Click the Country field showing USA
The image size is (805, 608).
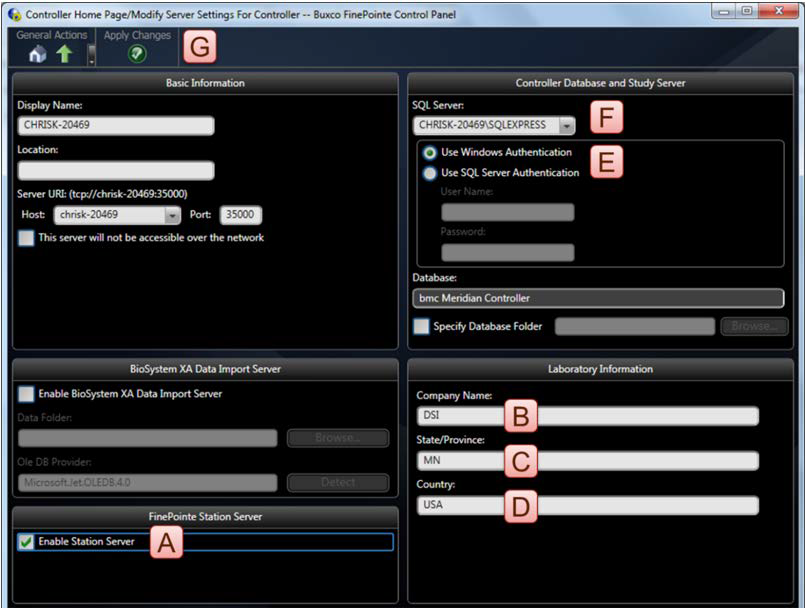[x=588, y=505]
